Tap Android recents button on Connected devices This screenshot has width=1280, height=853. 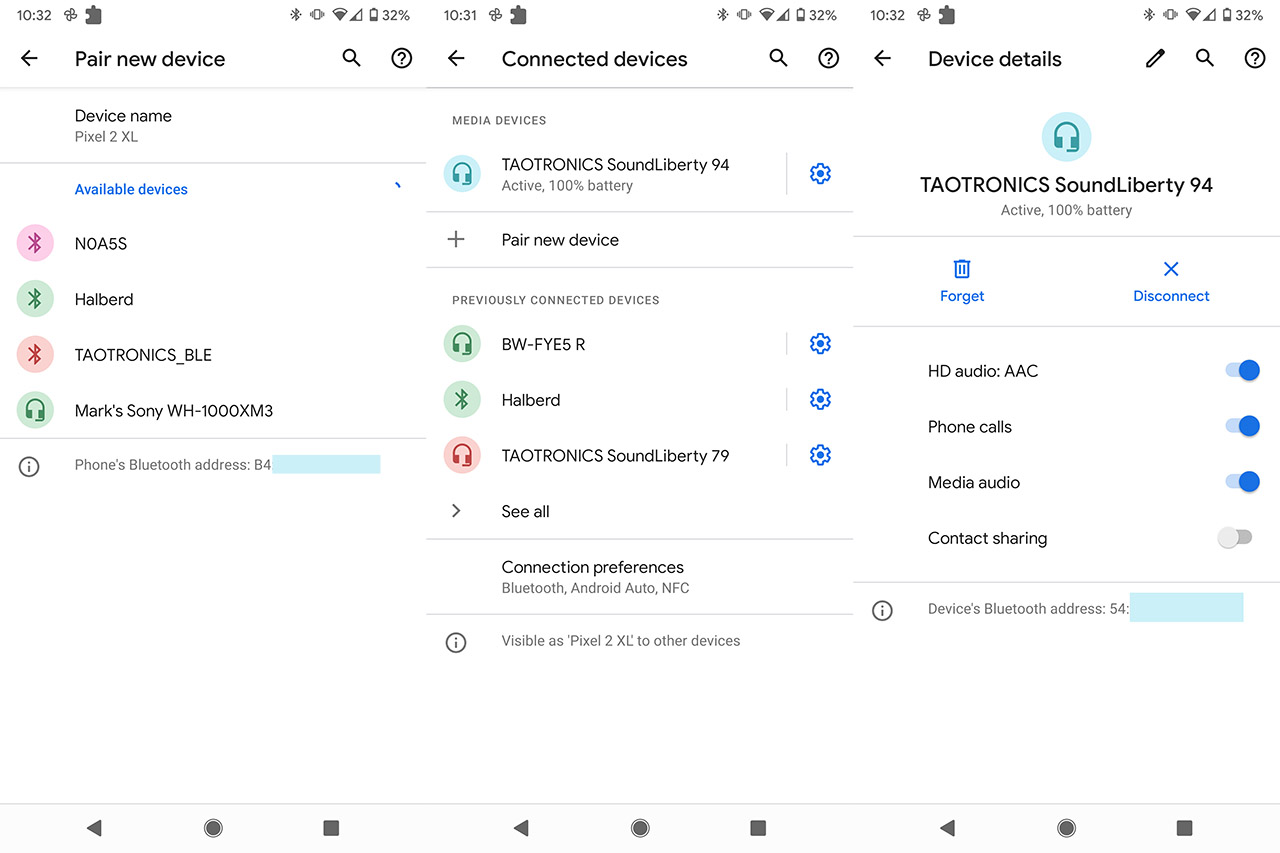(x=758, y=828)
